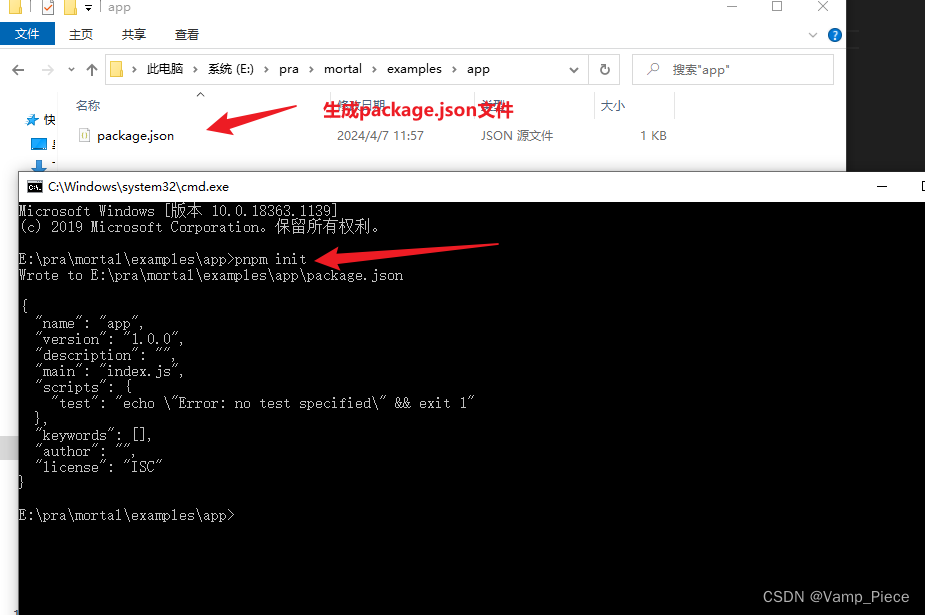Open the quick access toolbar customize dropdown
Viewport: 925px width, 615px height.
[x=88, y=8]
